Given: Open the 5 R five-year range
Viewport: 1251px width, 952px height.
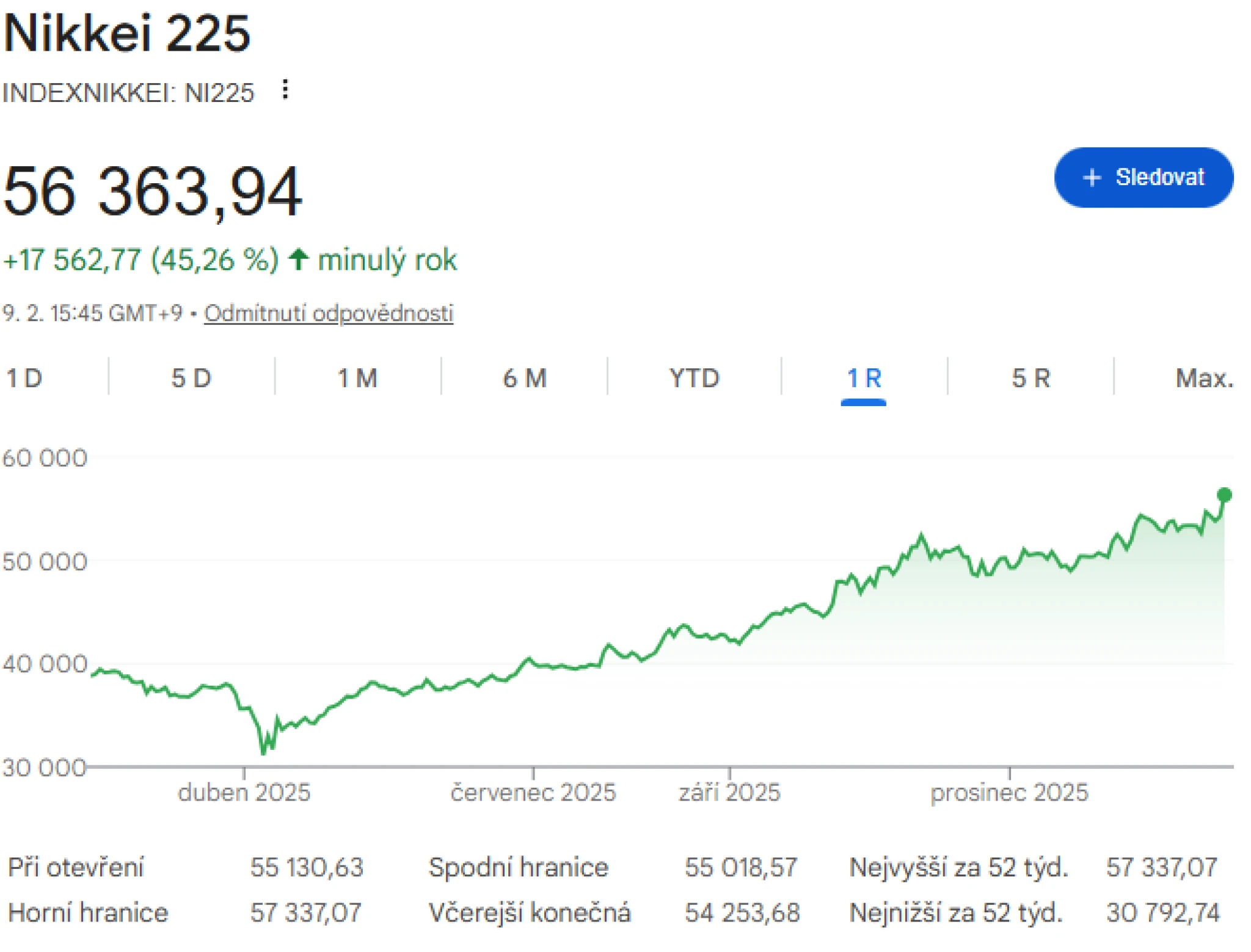Looking at the screenshot, I should [x=1030, y=378].
